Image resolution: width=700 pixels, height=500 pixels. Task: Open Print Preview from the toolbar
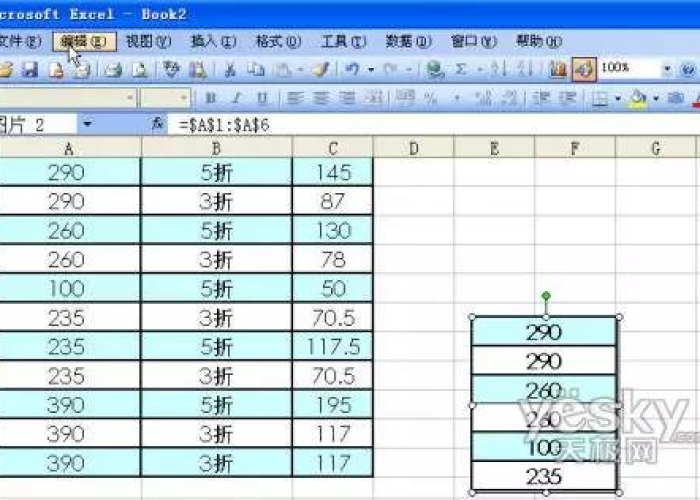(x=140, y=70)
